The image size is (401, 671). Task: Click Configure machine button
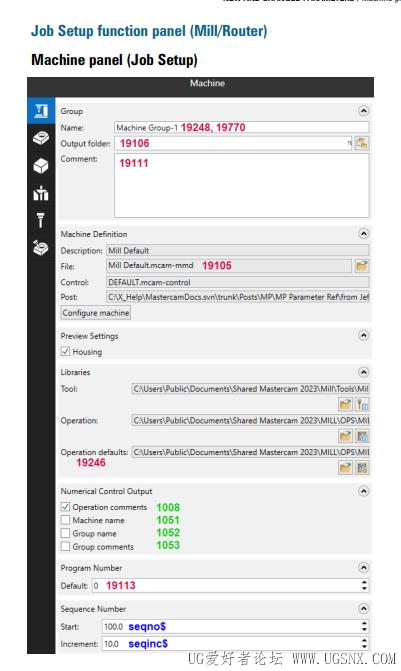pyautogui.click(x=96, y=313)
